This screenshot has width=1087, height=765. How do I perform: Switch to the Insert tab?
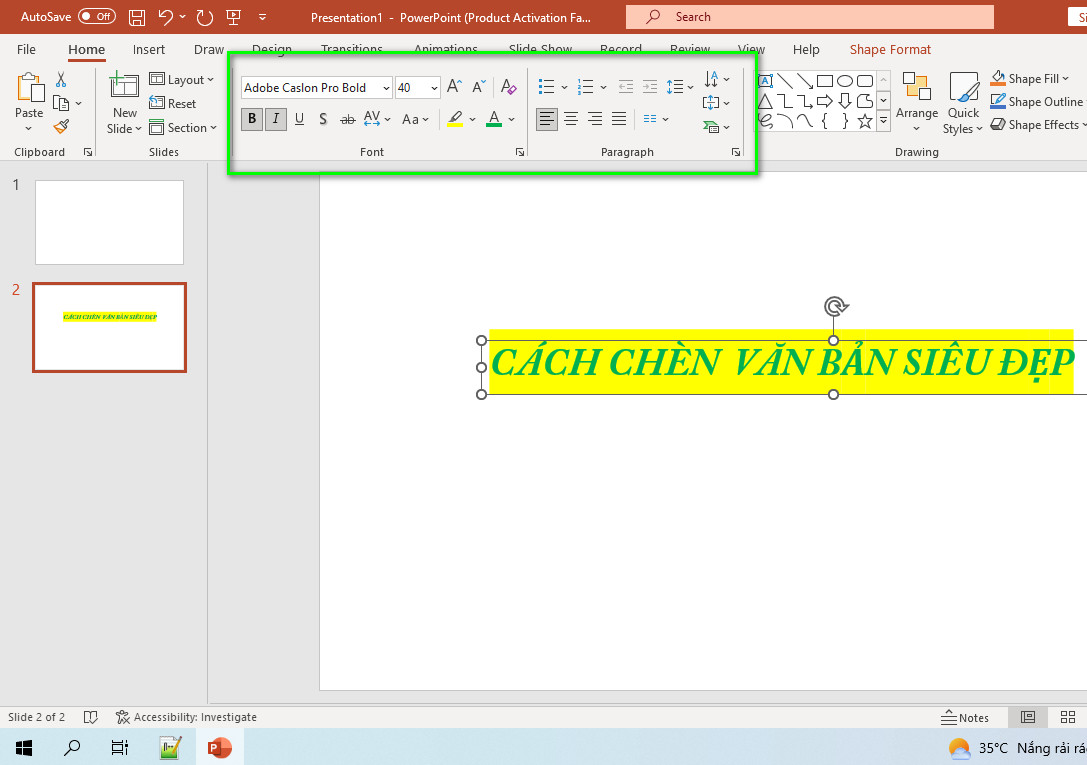click(x=149, y=49)
